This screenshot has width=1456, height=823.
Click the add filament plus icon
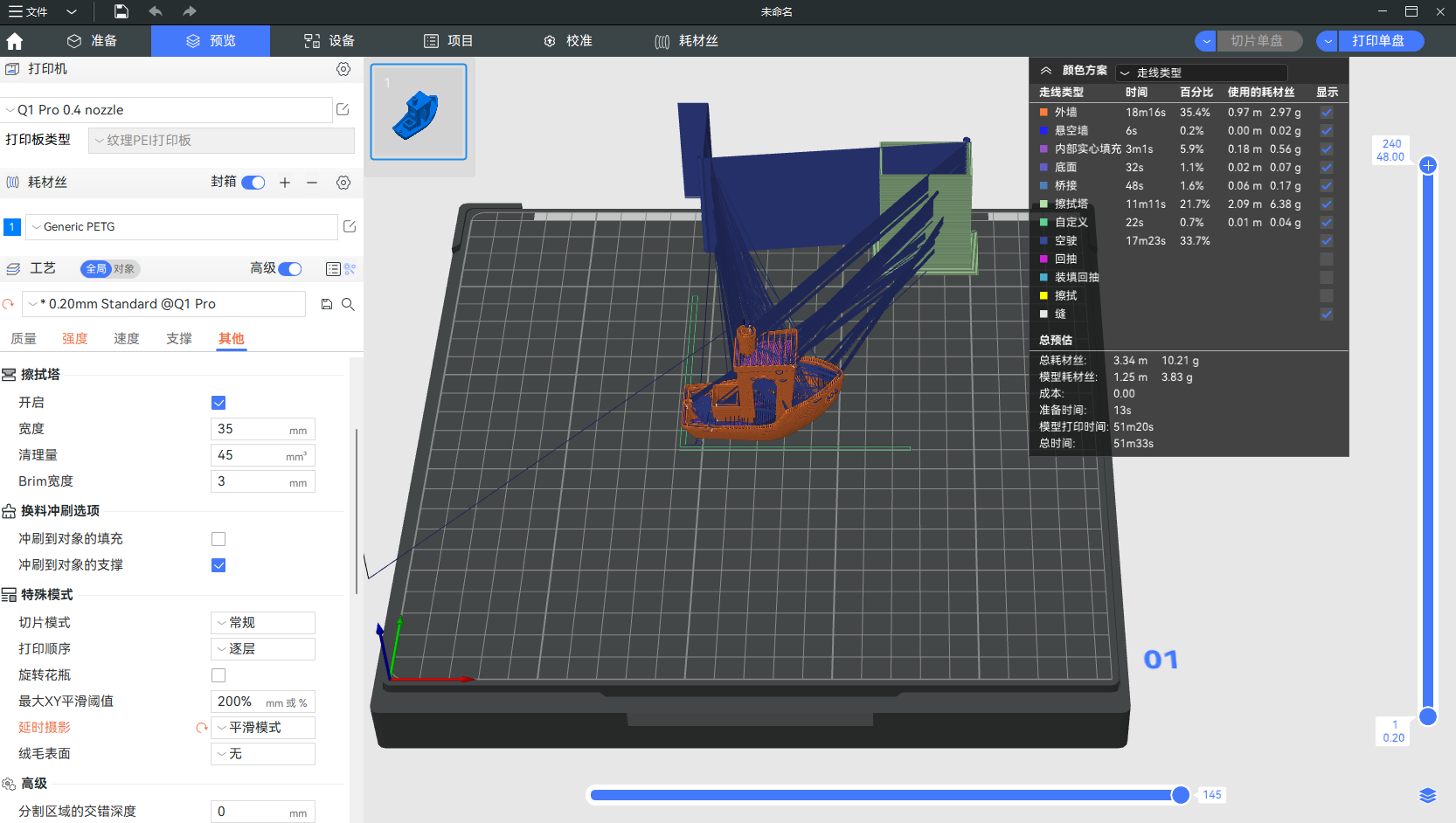pyautogui.click(x=285, y=183)
